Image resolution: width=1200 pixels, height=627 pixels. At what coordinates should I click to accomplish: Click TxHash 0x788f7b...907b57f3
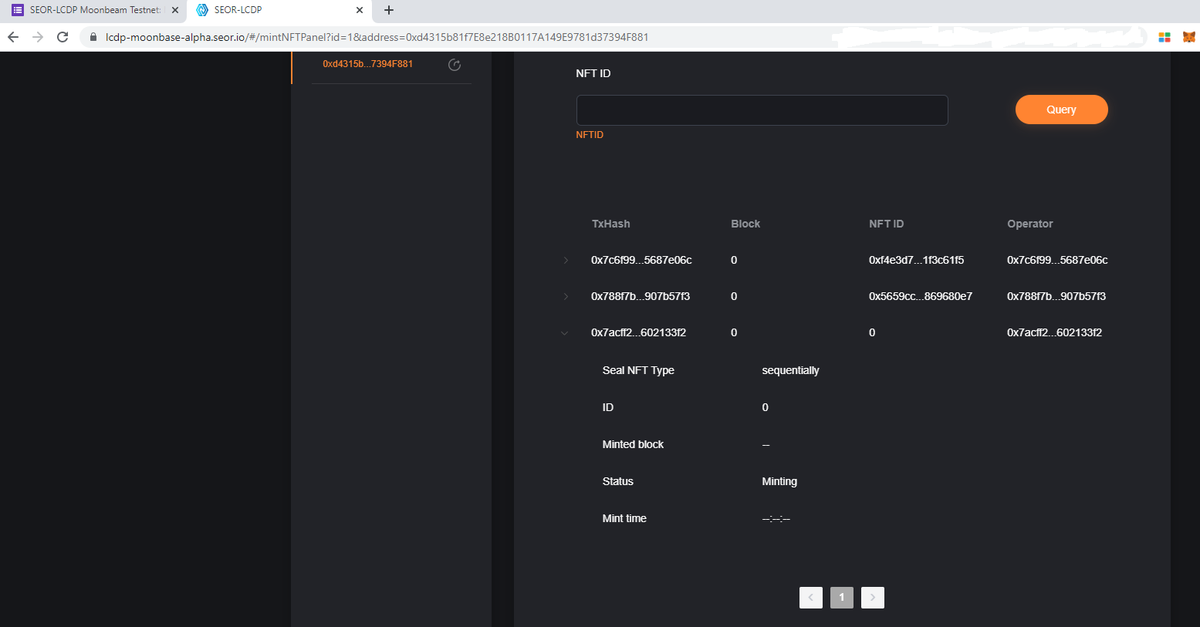[x=641, y=297]
